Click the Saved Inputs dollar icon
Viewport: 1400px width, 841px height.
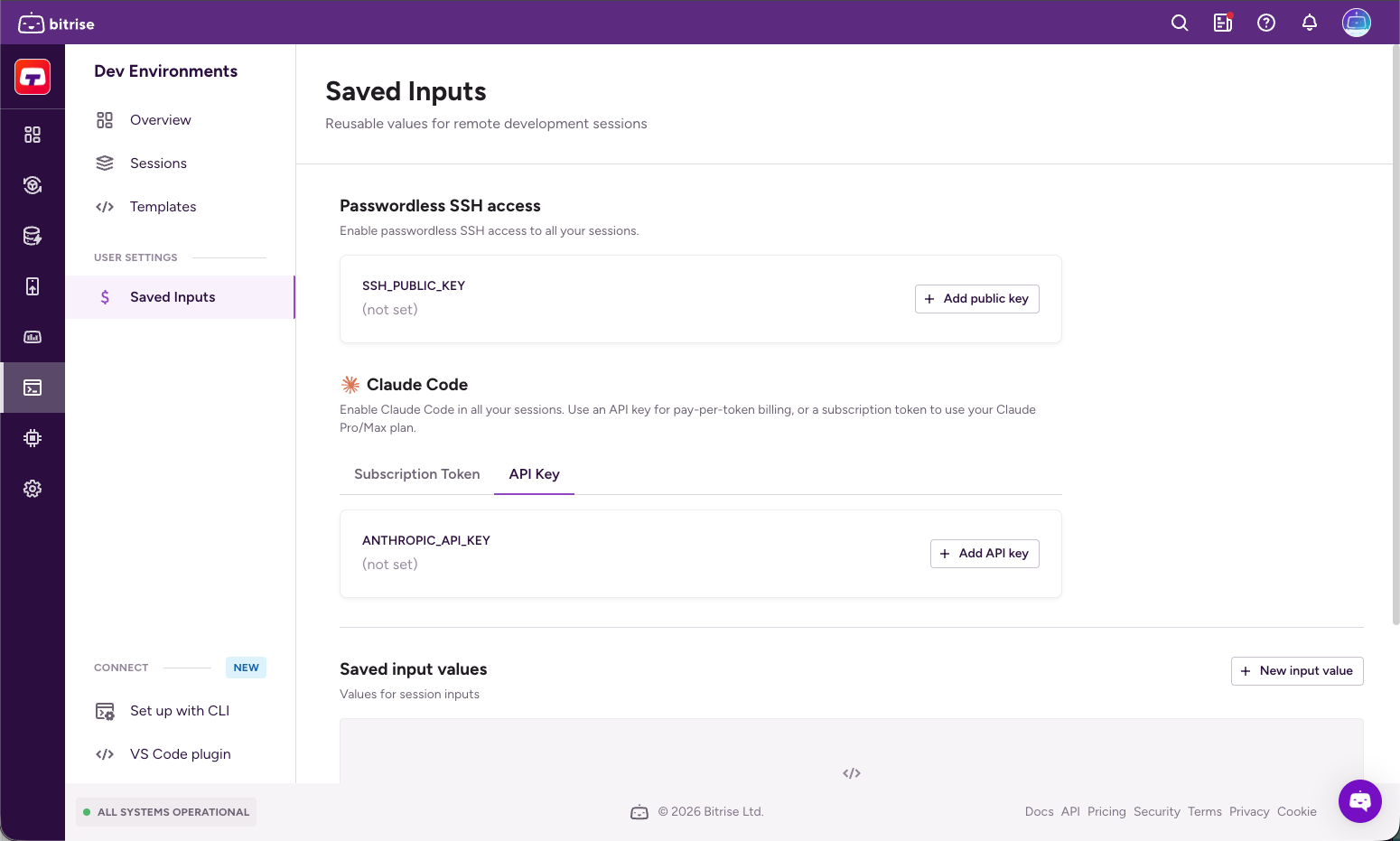pos(105,297)
